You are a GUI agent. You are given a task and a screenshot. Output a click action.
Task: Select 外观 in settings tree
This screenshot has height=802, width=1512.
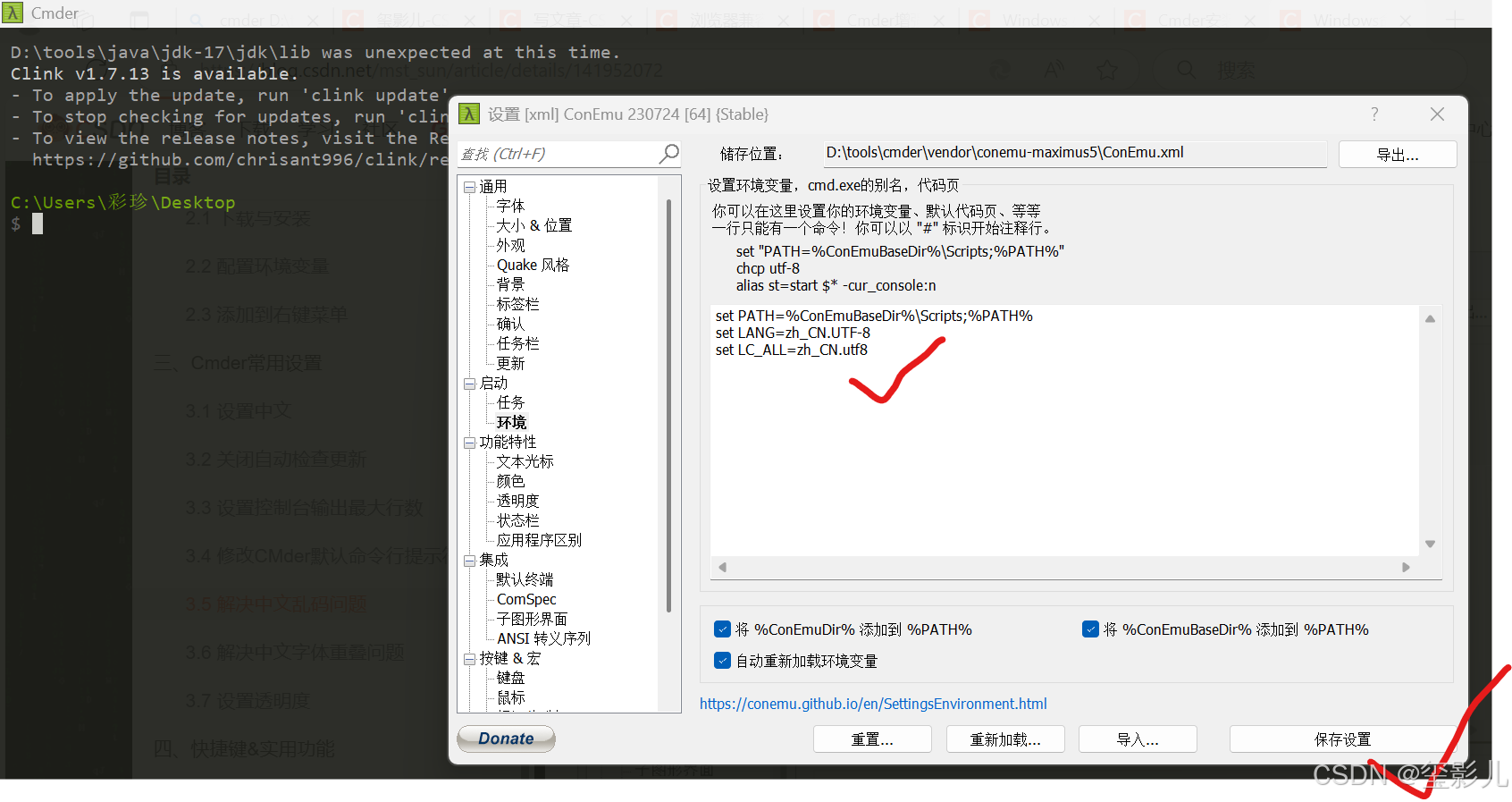pos(511,245)
